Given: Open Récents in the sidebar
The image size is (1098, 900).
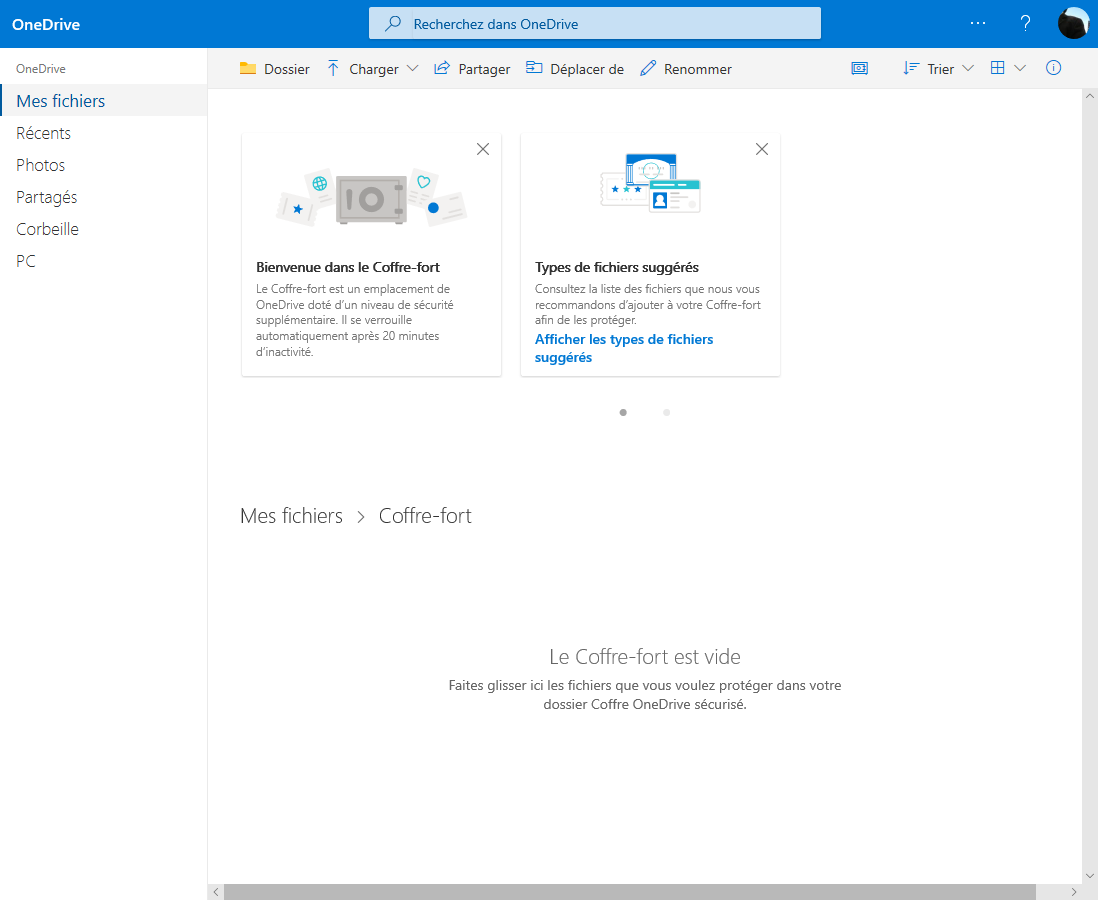Looking at the screenshot, I should click(x=104, y=133).
